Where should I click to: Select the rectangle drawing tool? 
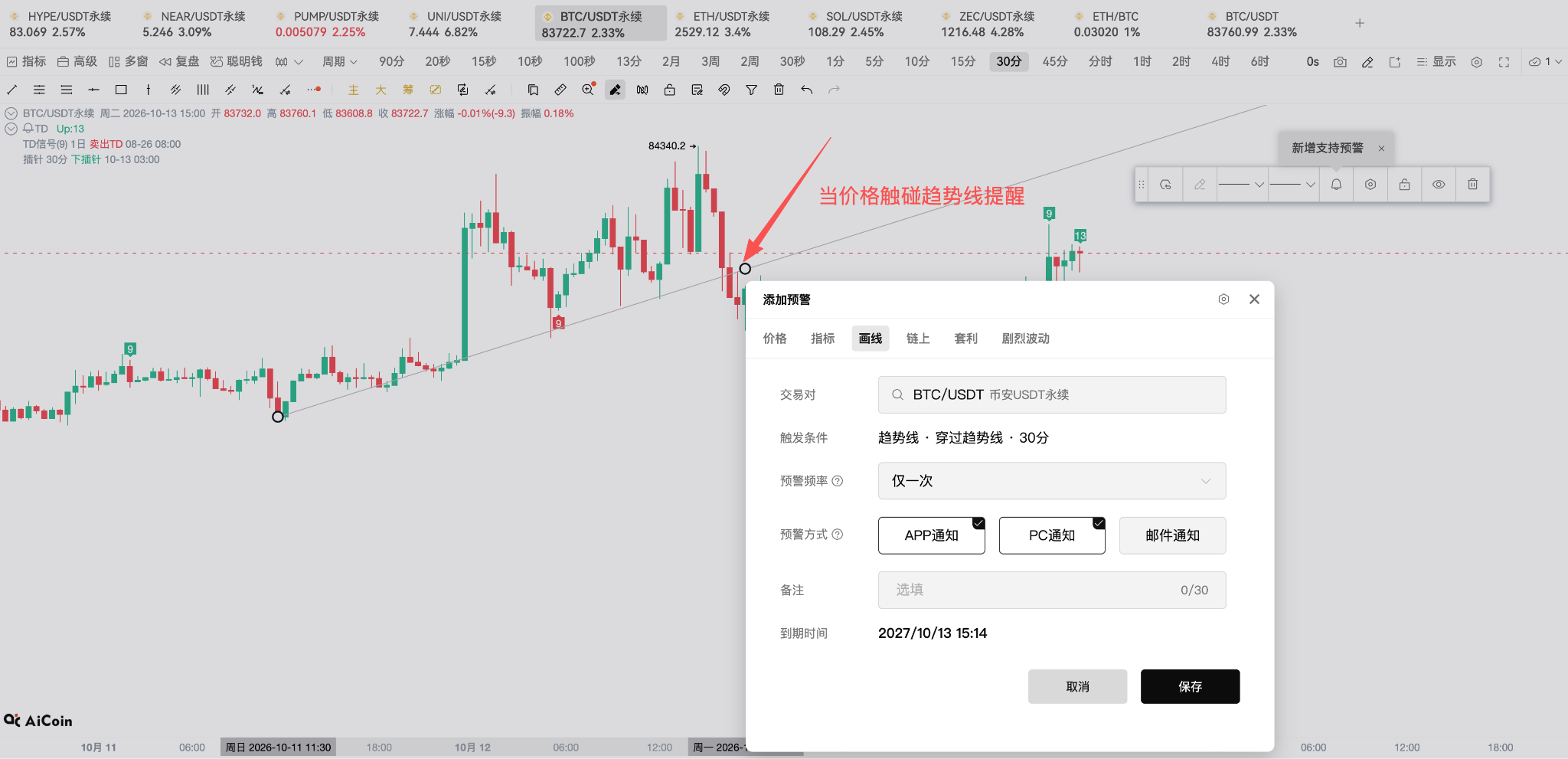point(121,90)
